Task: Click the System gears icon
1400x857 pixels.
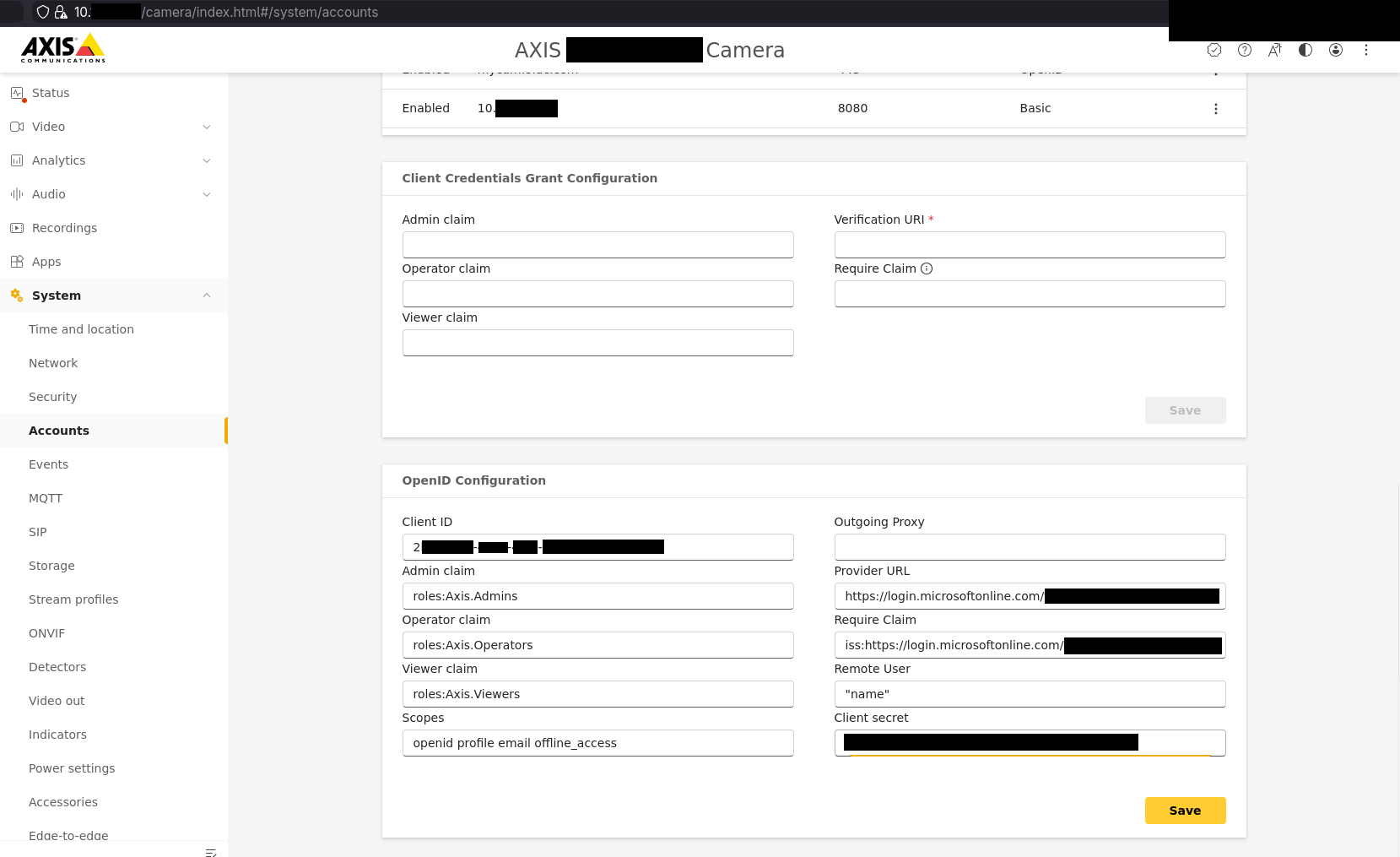Action: [15, 296]
